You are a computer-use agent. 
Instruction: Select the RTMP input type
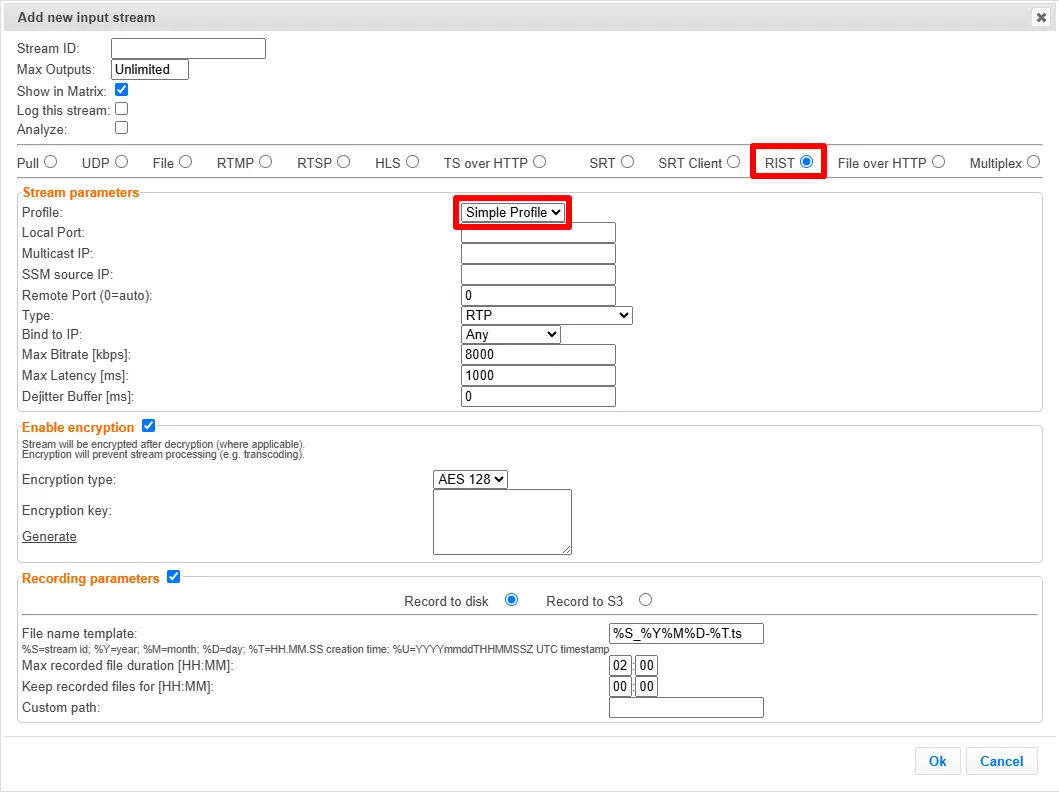(265, 162)
